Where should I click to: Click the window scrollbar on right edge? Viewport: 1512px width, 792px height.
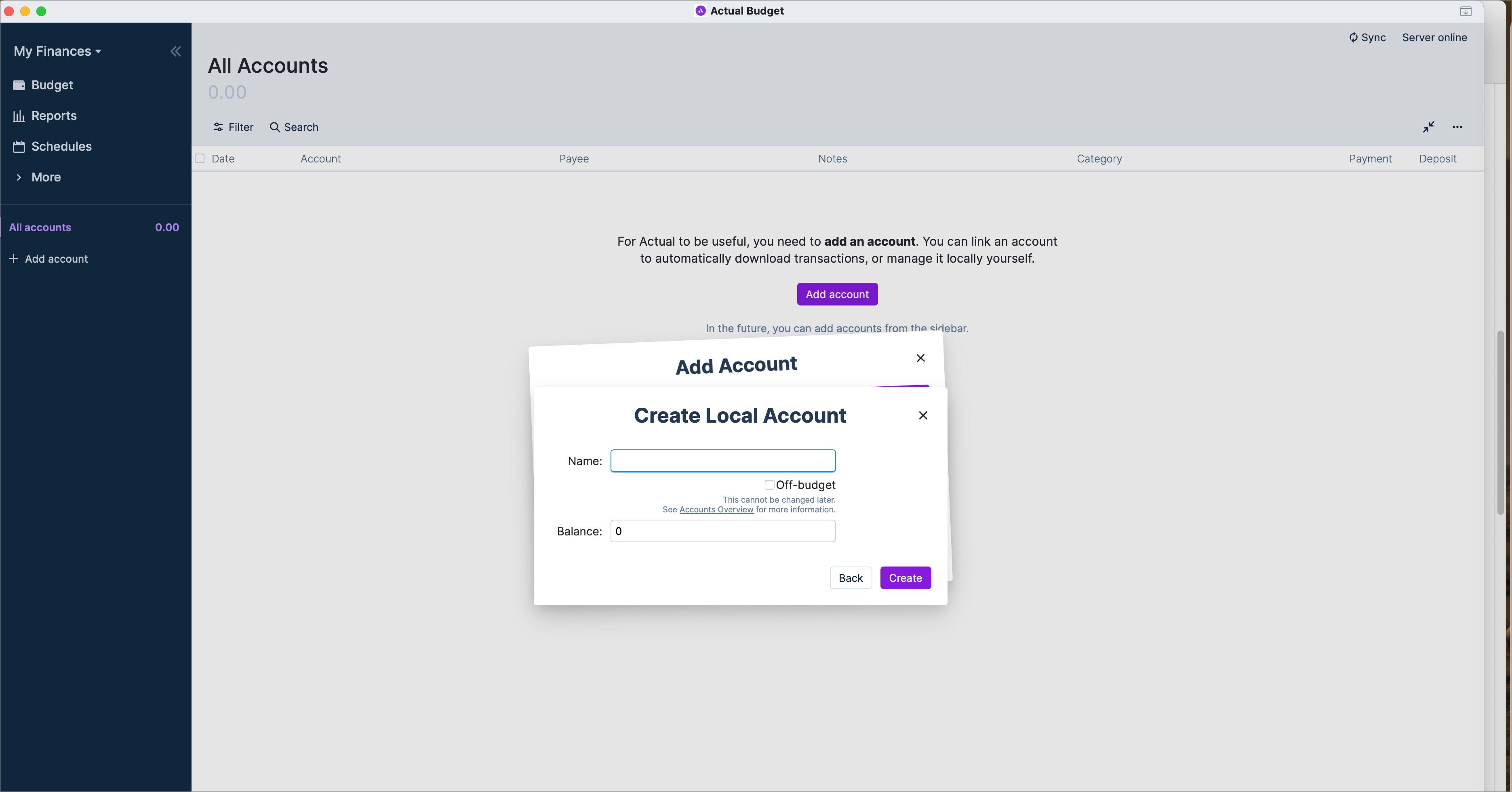(1500, 423)
